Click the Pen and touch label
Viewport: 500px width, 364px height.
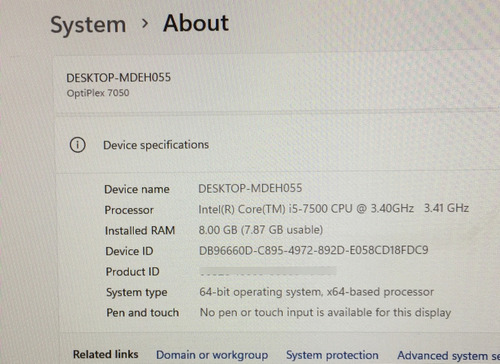[x=143, y=313]
